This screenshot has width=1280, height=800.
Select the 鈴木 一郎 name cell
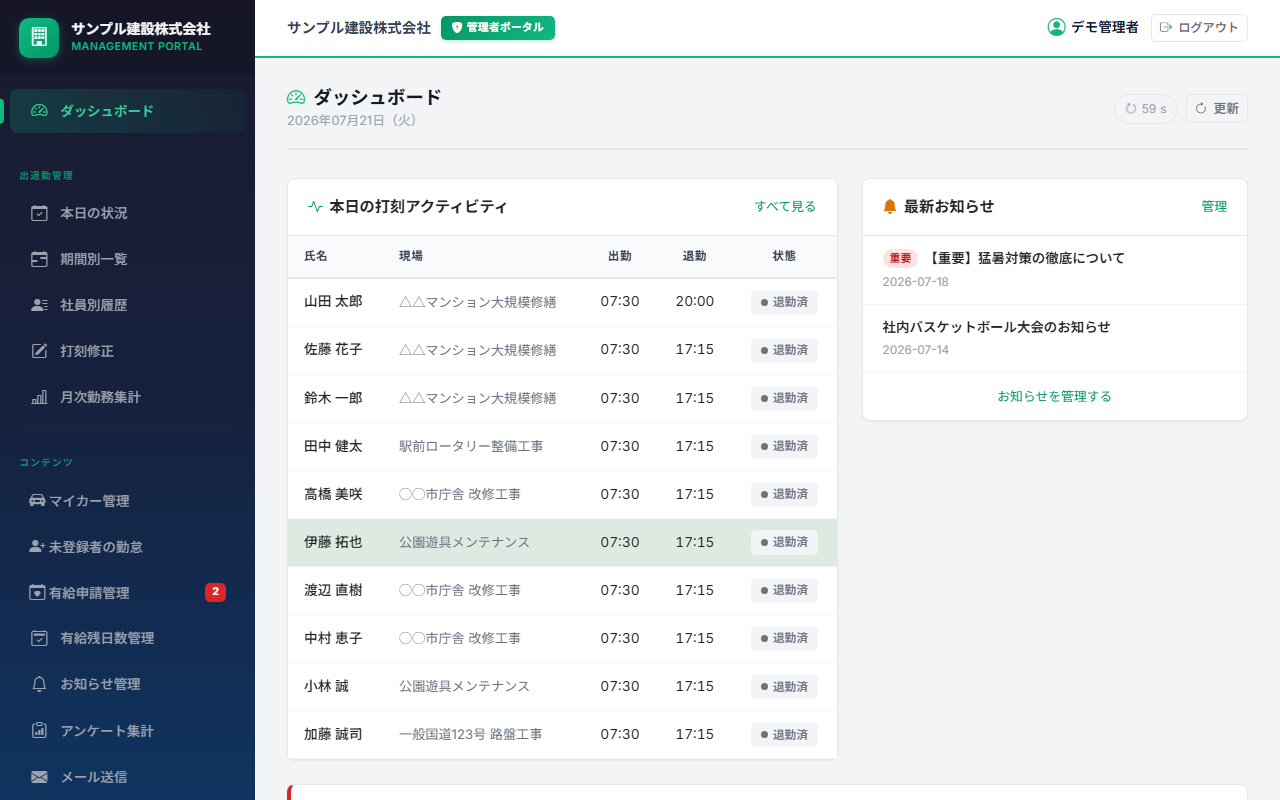coord(333,397)
